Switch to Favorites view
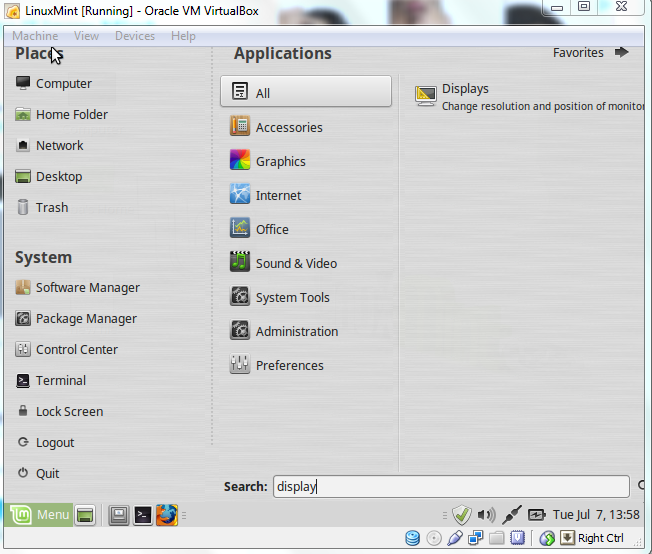The height and width of the screenshot is (554, 652). coord(590,53)
